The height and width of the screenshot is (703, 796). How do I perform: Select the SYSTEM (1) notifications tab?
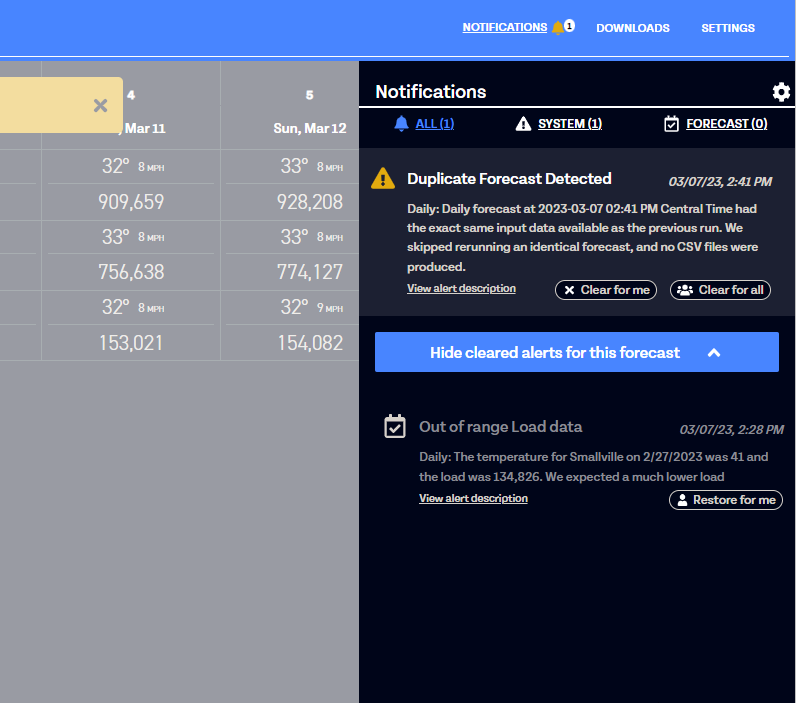tap(570, 123)
